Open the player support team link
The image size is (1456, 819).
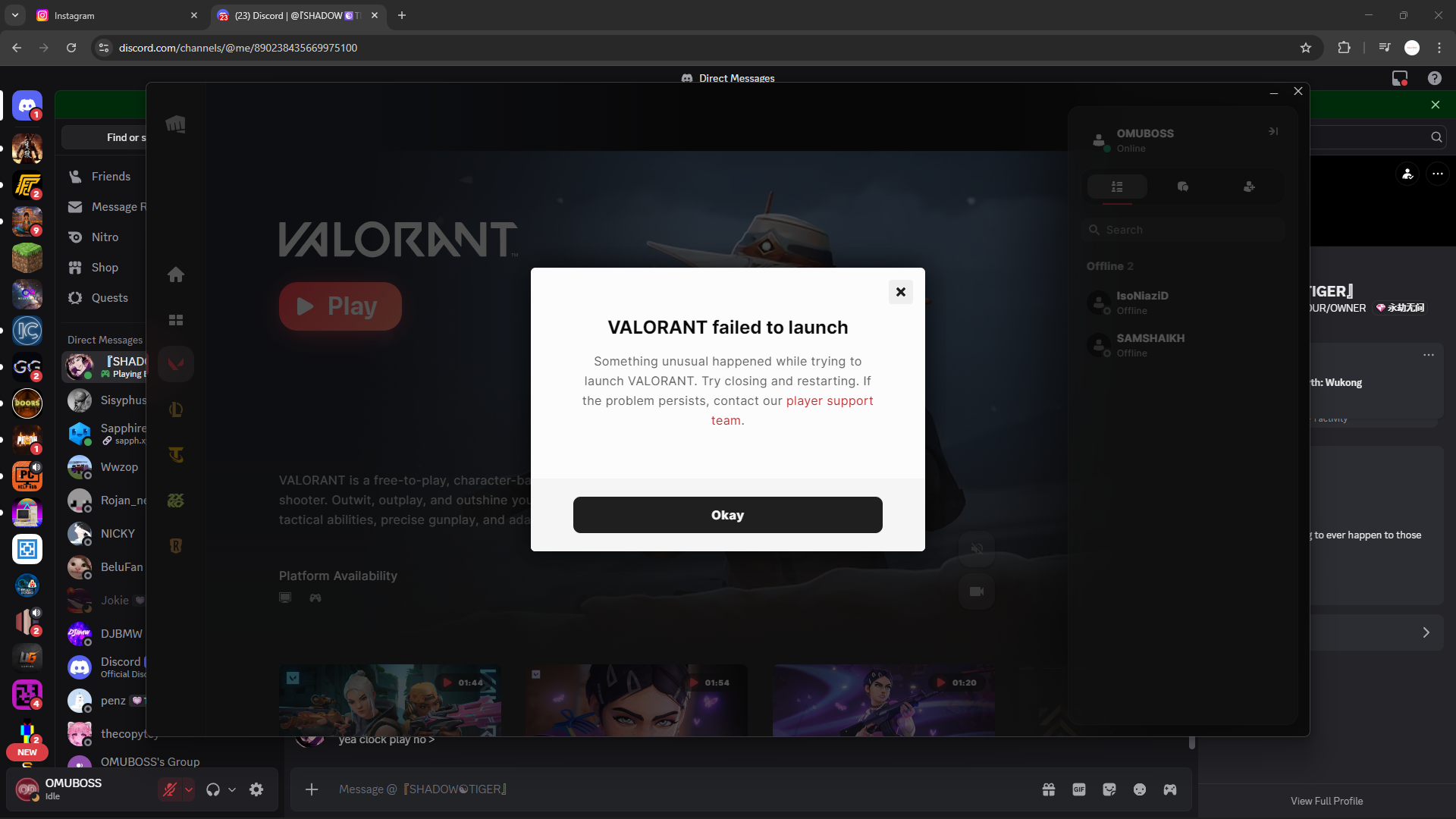(828, 401)
